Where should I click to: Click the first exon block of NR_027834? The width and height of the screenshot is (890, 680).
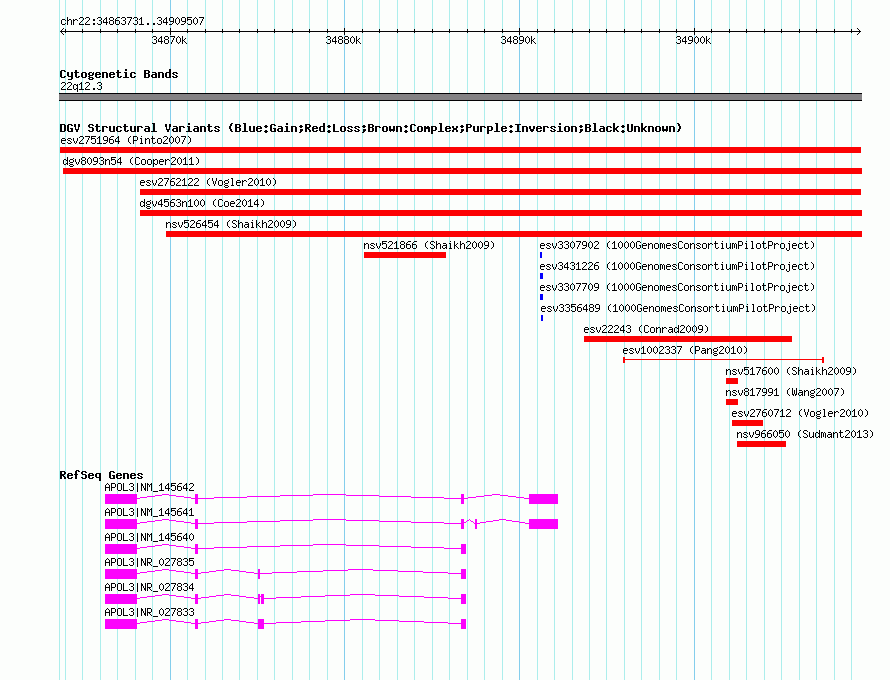click(x=121, y=599)
